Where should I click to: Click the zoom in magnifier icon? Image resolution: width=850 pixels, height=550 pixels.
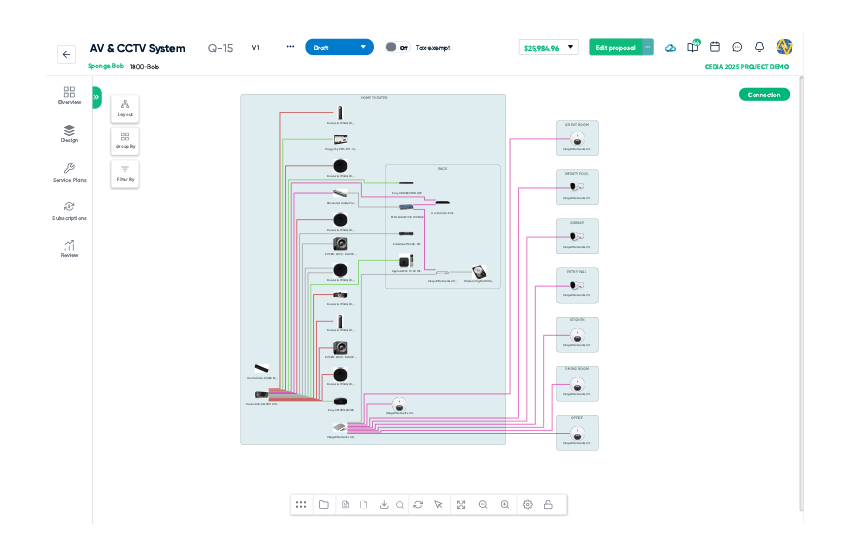pos(505,505)
